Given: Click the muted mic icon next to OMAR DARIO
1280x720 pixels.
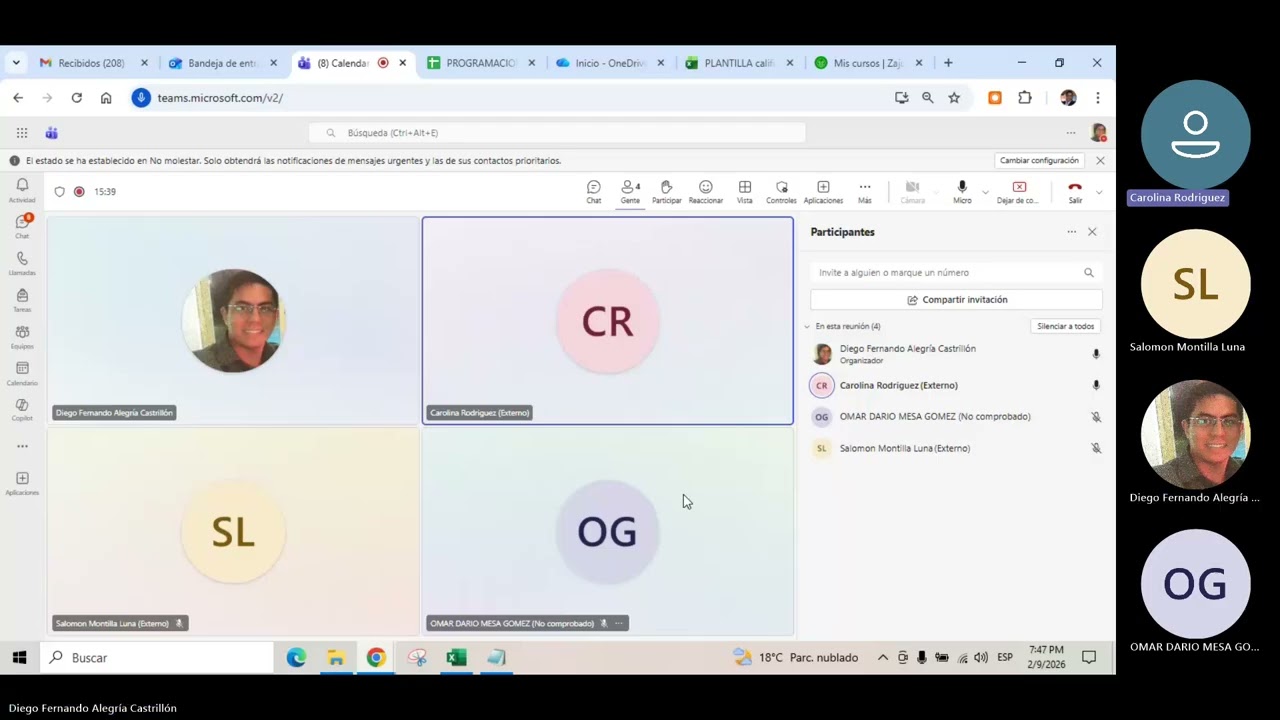Looking at the screenshot, I should pos(1096,417).
